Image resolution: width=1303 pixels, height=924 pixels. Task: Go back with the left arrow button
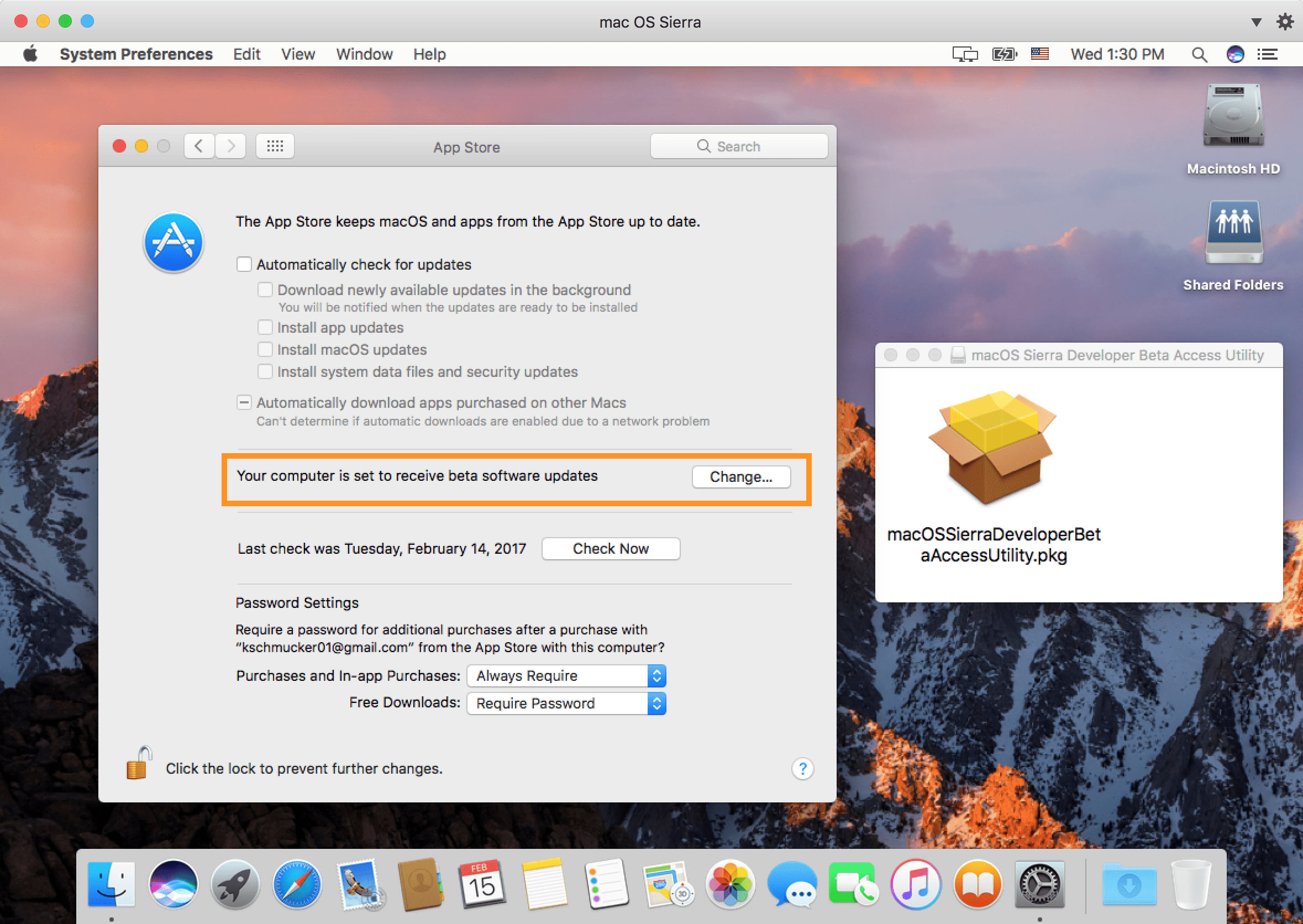[x=199, y=146]
